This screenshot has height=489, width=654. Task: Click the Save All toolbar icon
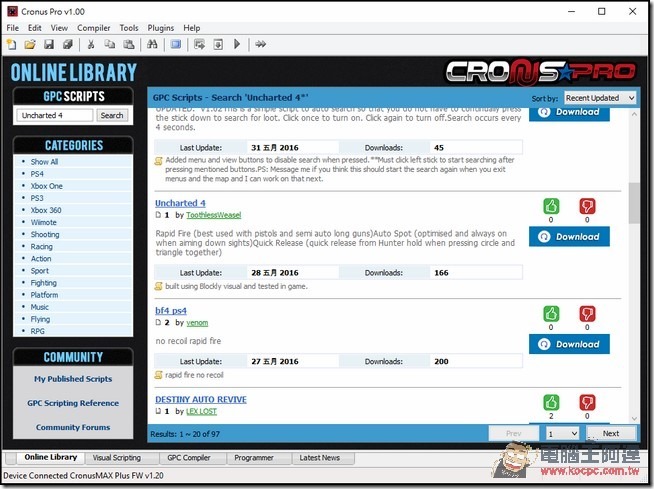click(x=68, y=44)
